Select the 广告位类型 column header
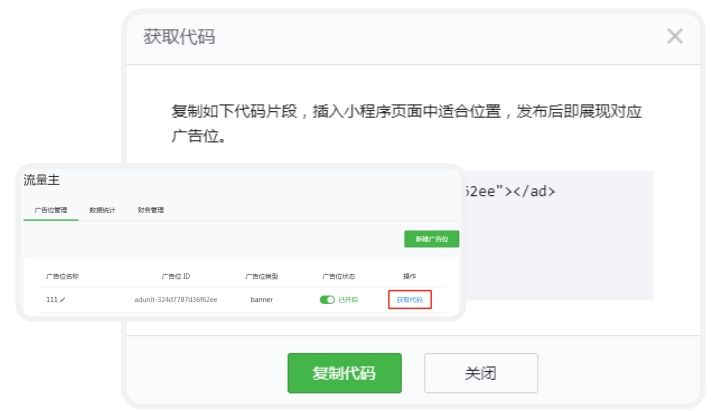Image resolution: width=711 pixels, height=411 pixels. (x=261, y=275)
